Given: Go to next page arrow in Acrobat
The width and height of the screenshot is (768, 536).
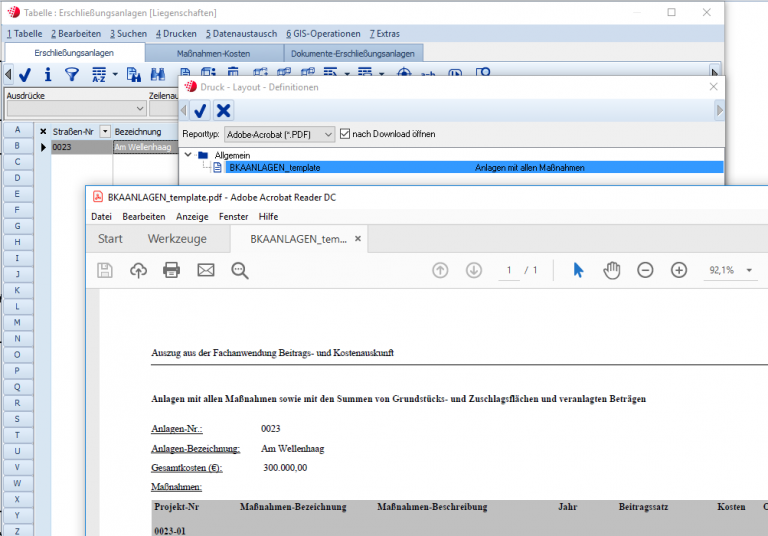Looking at the screenshot, I should 474,270.
